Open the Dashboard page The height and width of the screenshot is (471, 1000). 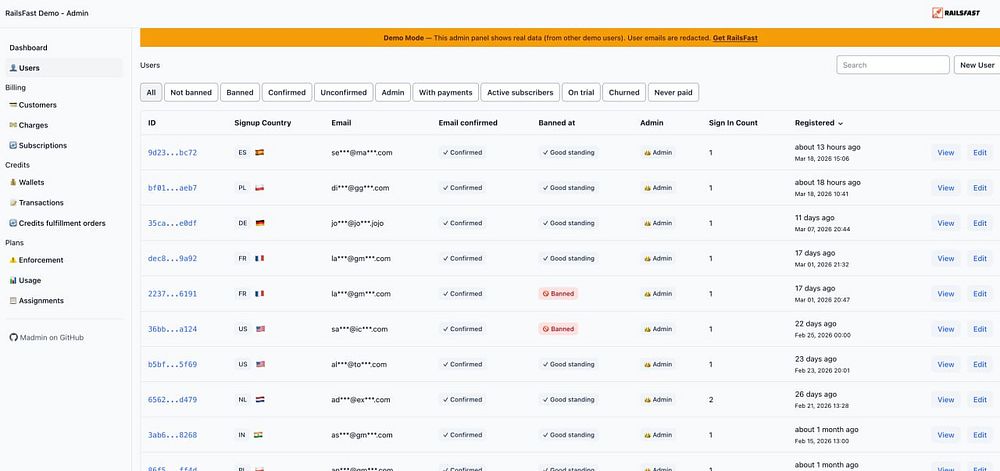pos(28,48)
